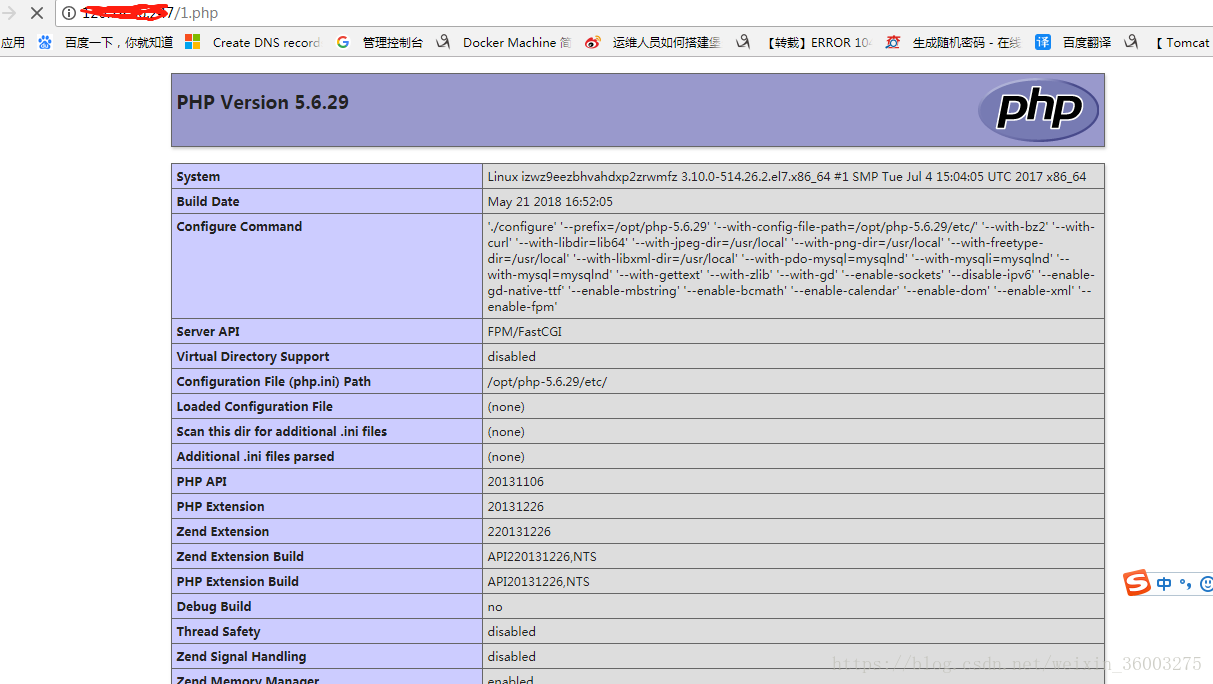Open the 运维人员如何搭建堡 bookmark
1213x684 pixels.
pos(667,42)
